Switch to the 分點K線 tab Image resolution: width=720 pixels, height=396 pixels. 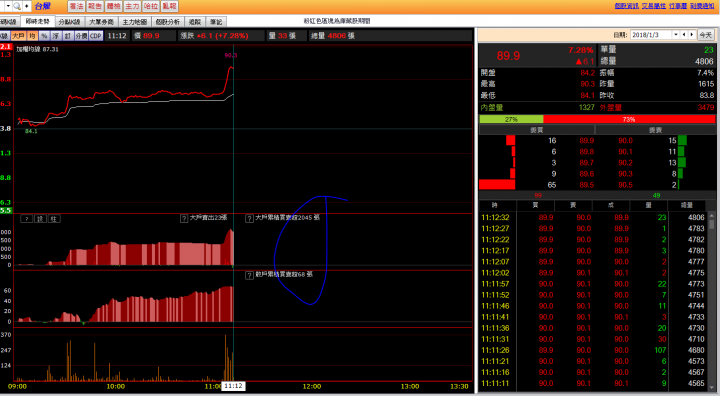click(70, 22)
